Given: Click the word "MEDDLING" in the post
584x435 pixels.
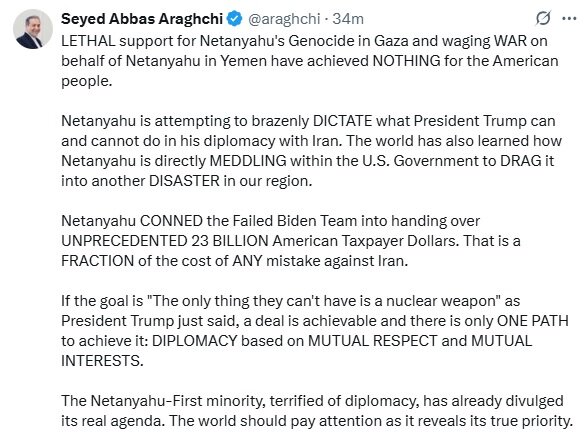Looking at the screenshot, I should click(248, 161).
